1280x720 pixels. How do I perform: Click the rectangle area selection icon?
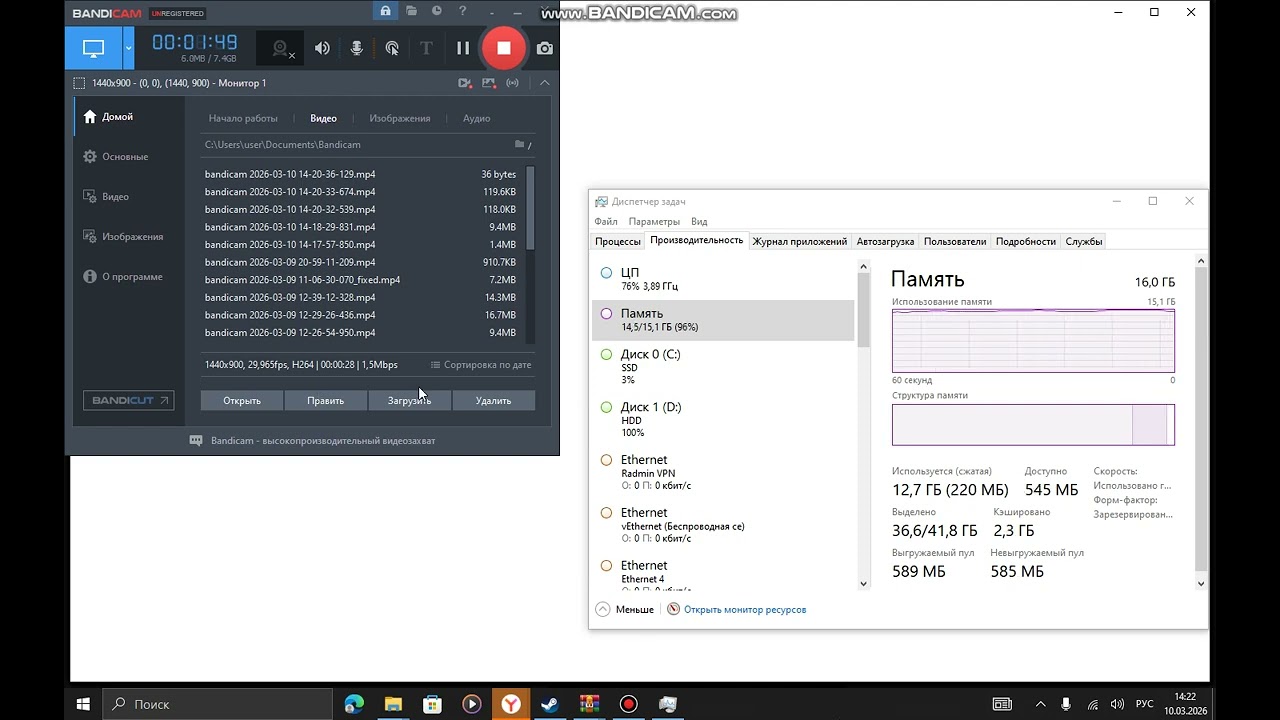coord(79,83)
